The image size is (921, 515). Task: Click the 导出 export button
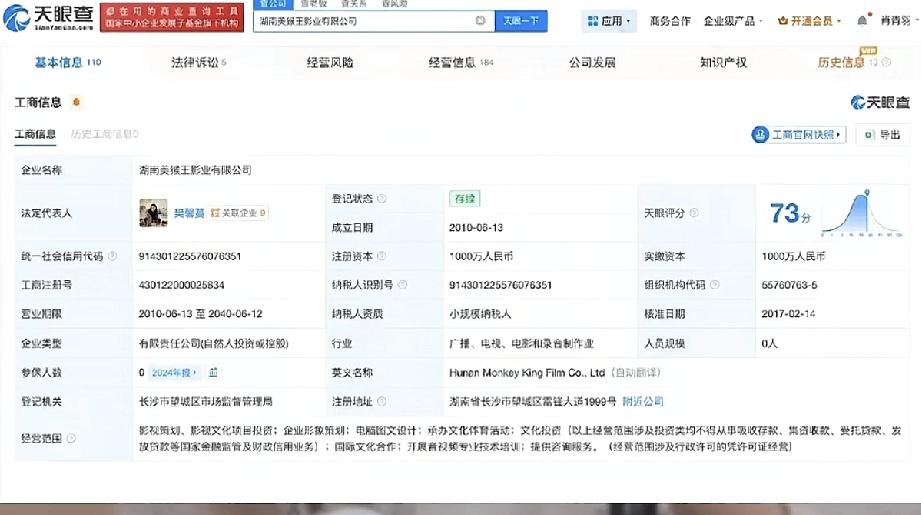click(x=882, y=134)
